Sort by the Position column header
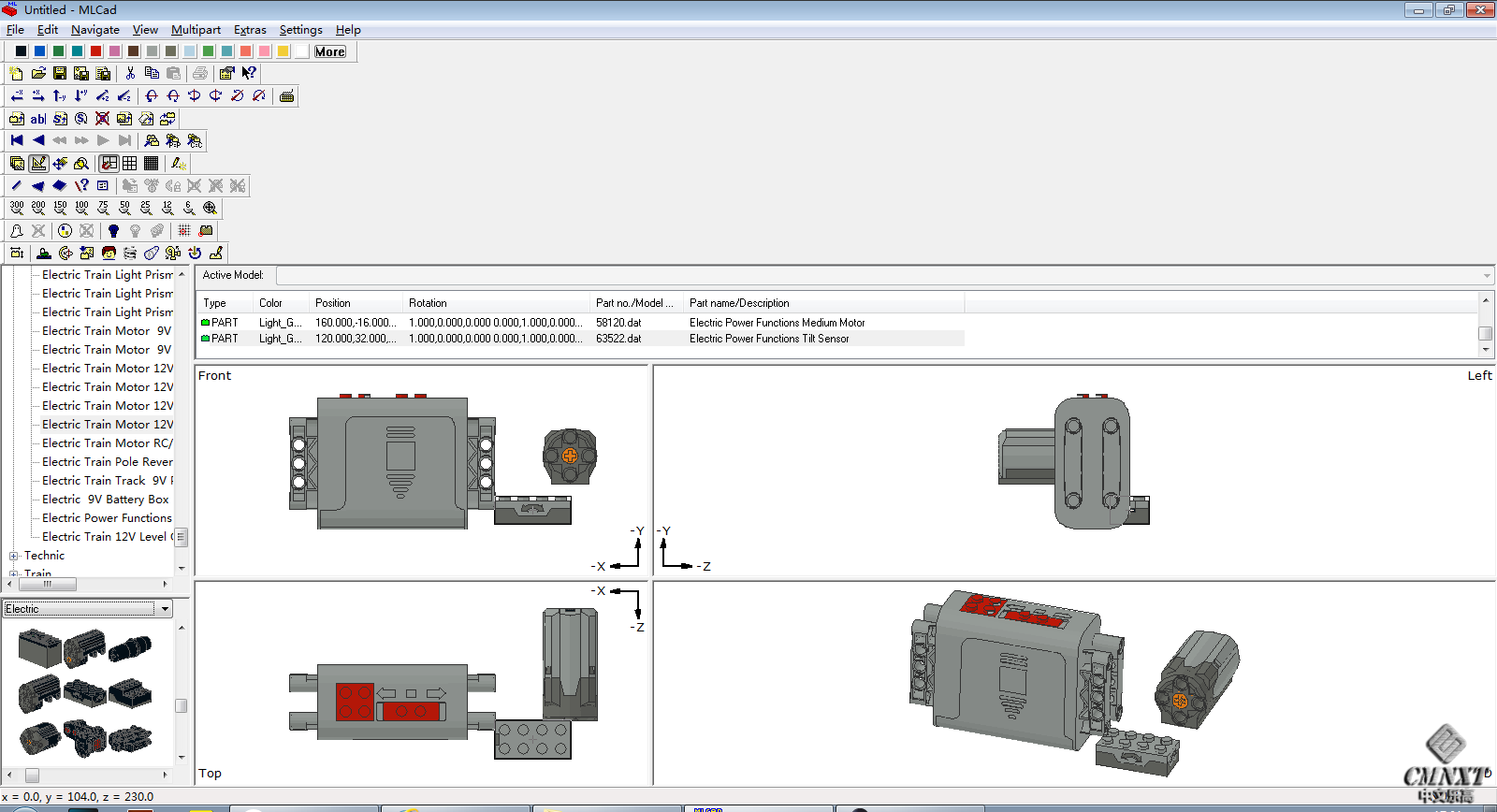This screenshot has height=812, width=1497. point(356,303)
